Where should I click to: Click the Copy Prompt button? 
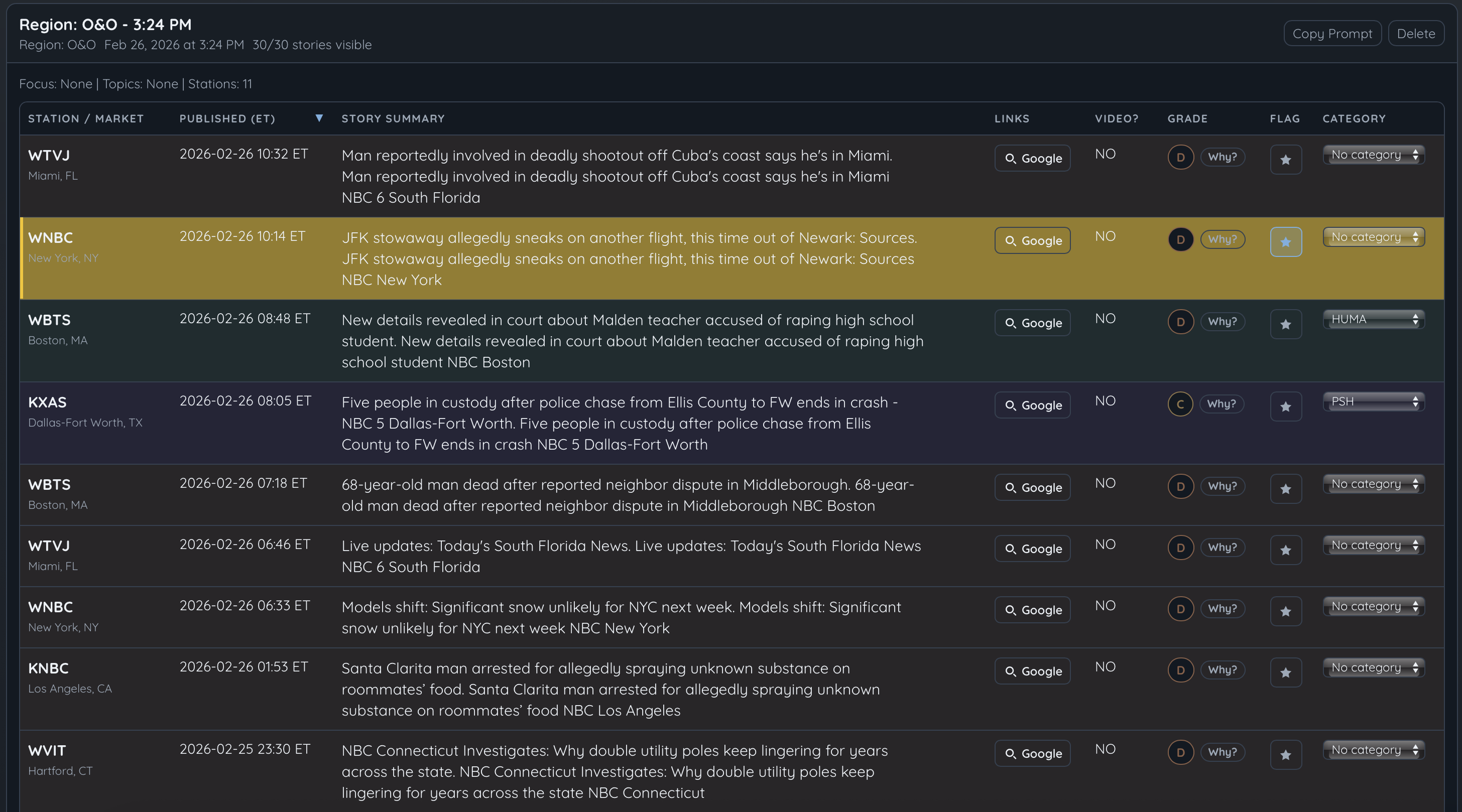pos(1332,34)
